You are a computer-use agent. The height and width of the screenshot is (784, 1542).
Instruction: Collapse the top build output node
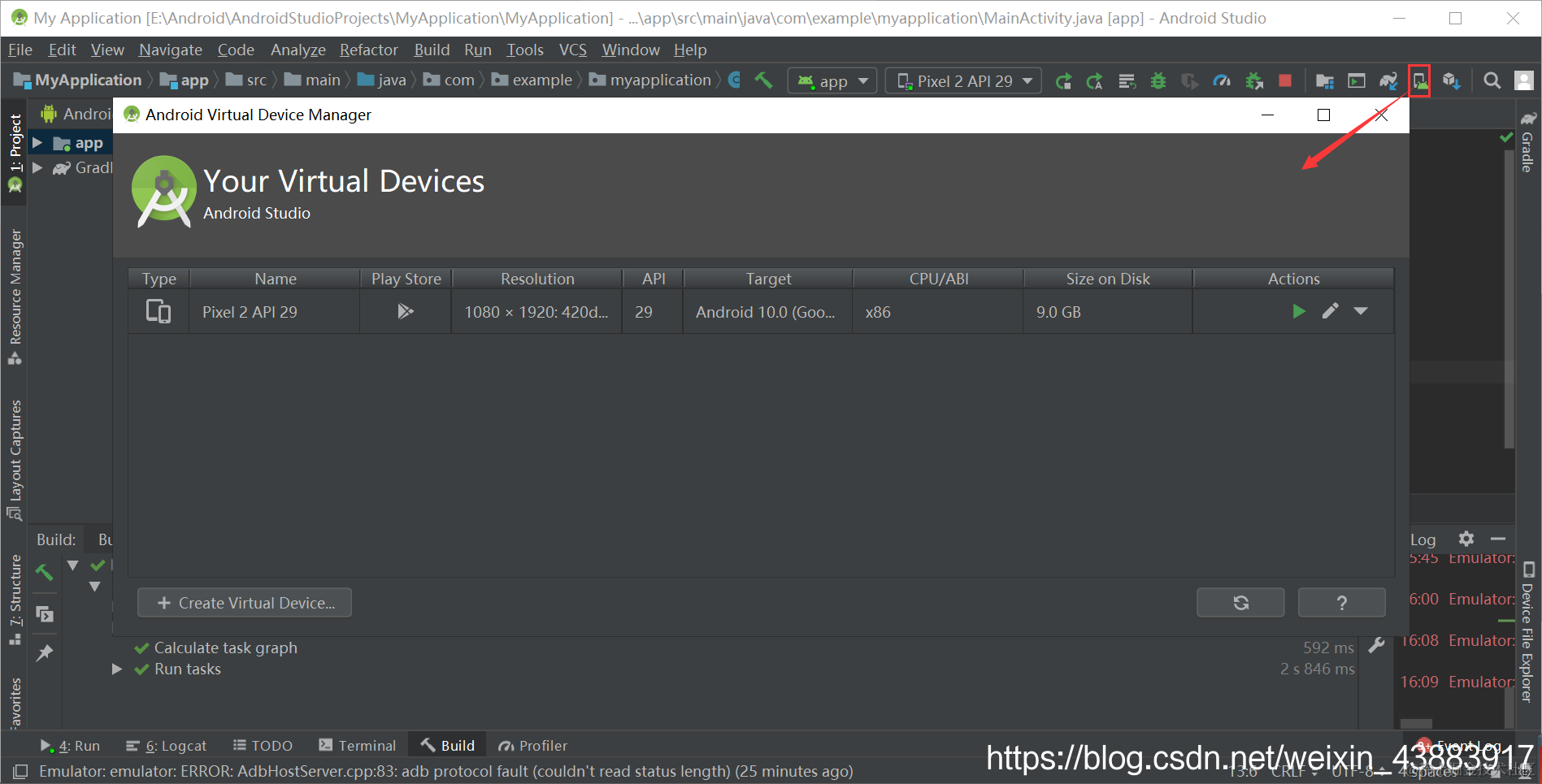(x=73, y=565)
